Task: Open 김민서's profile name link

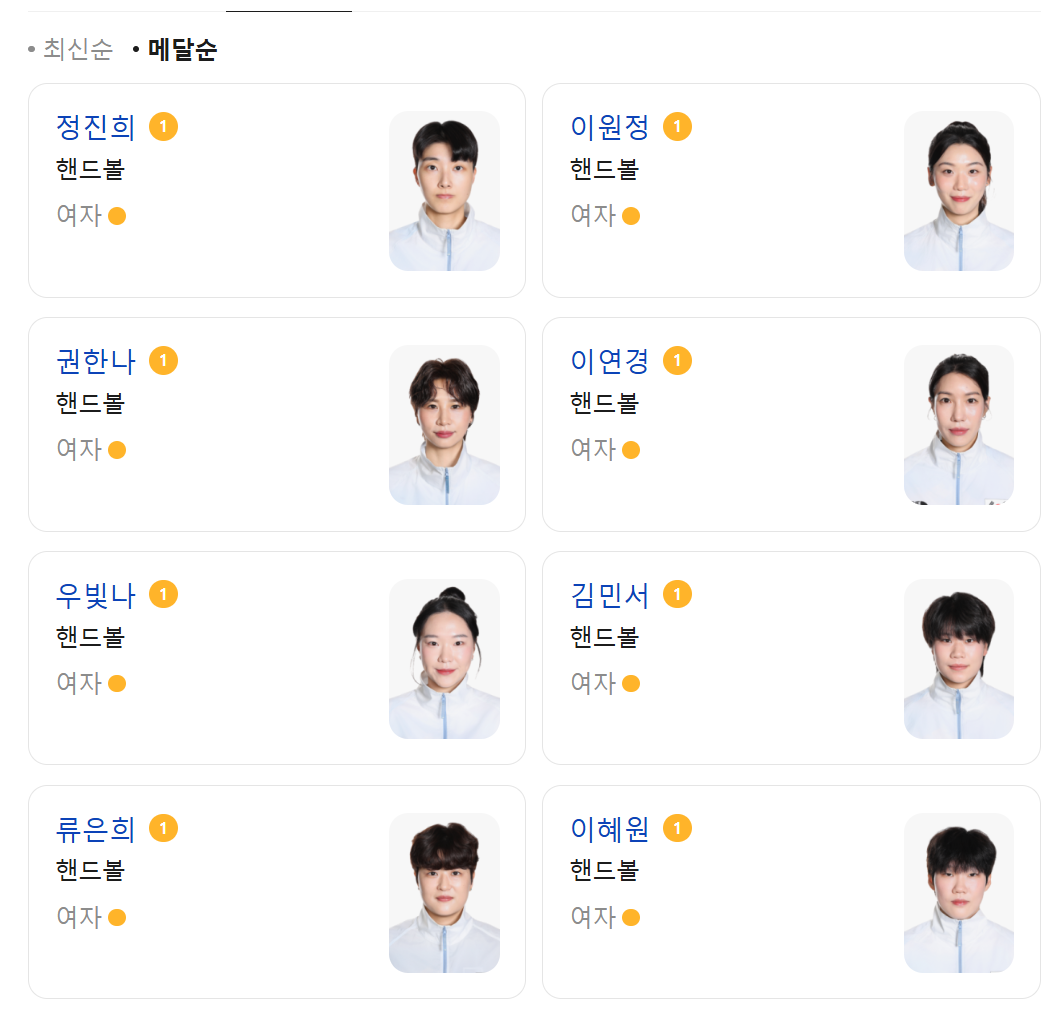Action: coord(609,595)
